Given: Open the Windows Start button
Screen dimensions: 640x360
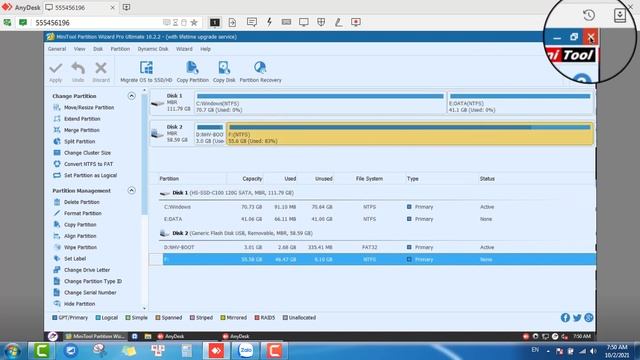Looking at the screenshot, I should 12,351.
